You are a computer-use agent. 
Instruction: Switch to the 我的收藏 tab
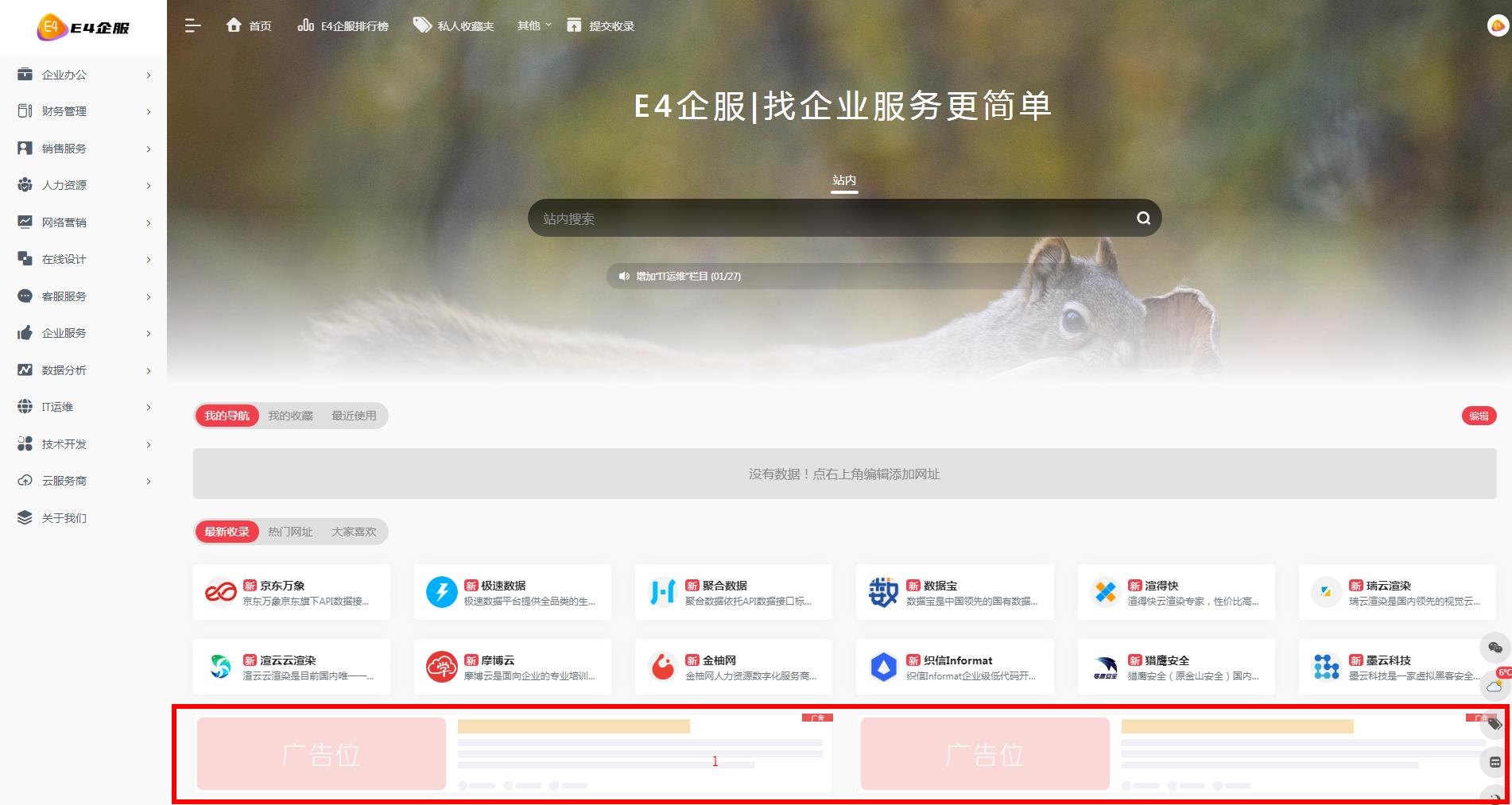pyautogui.click(x=290, y=416)
